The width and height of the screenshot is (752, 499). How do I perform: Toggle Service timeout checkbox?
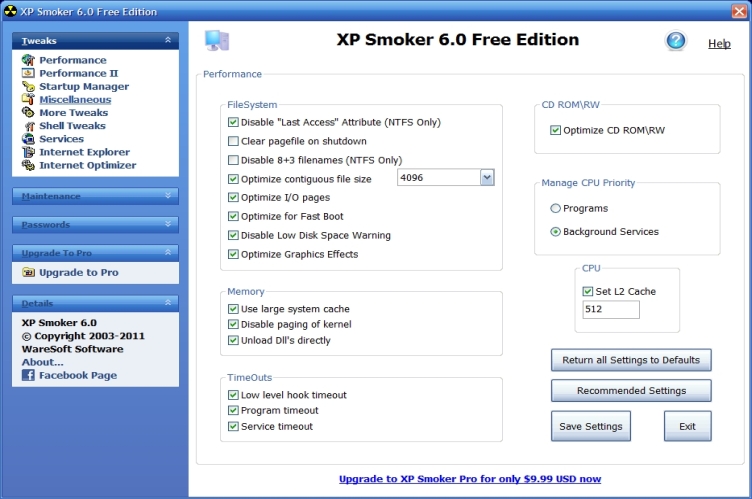coord(233,426)
